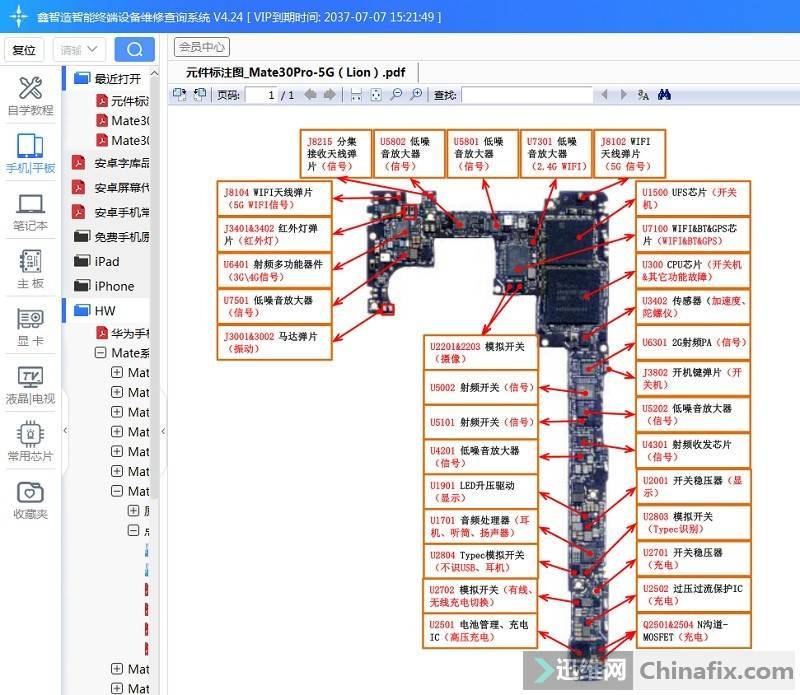Open the 主板 motherboard category
The width and height of the screenshot is (800, 695).
(x=30, y=270)
